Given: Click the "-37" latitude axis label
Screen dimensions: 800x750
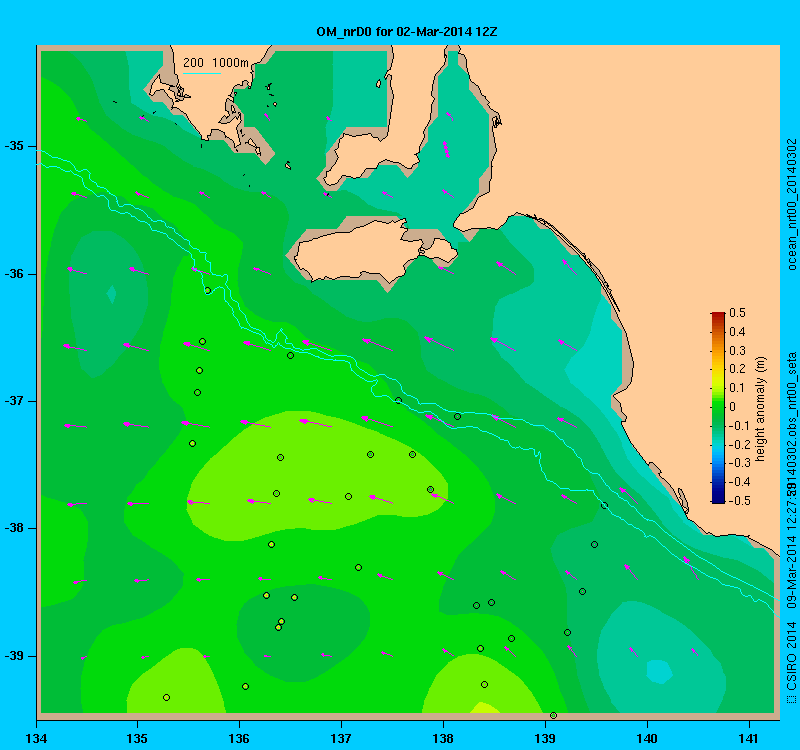Looking at the screenshot, I should pos(14,401).
